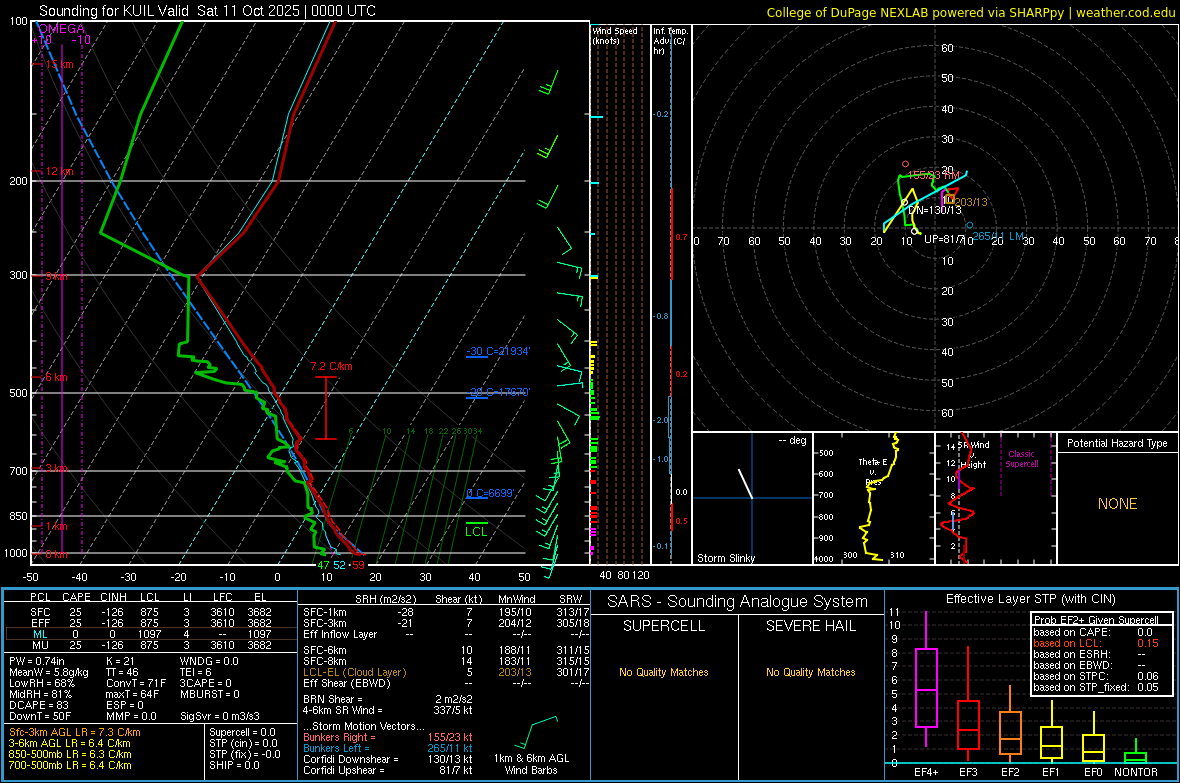This screenshot has height=783, width=1180.
Task: Click the SARS - Sounding Analogue System title
Action: click(x=737, y=602)
